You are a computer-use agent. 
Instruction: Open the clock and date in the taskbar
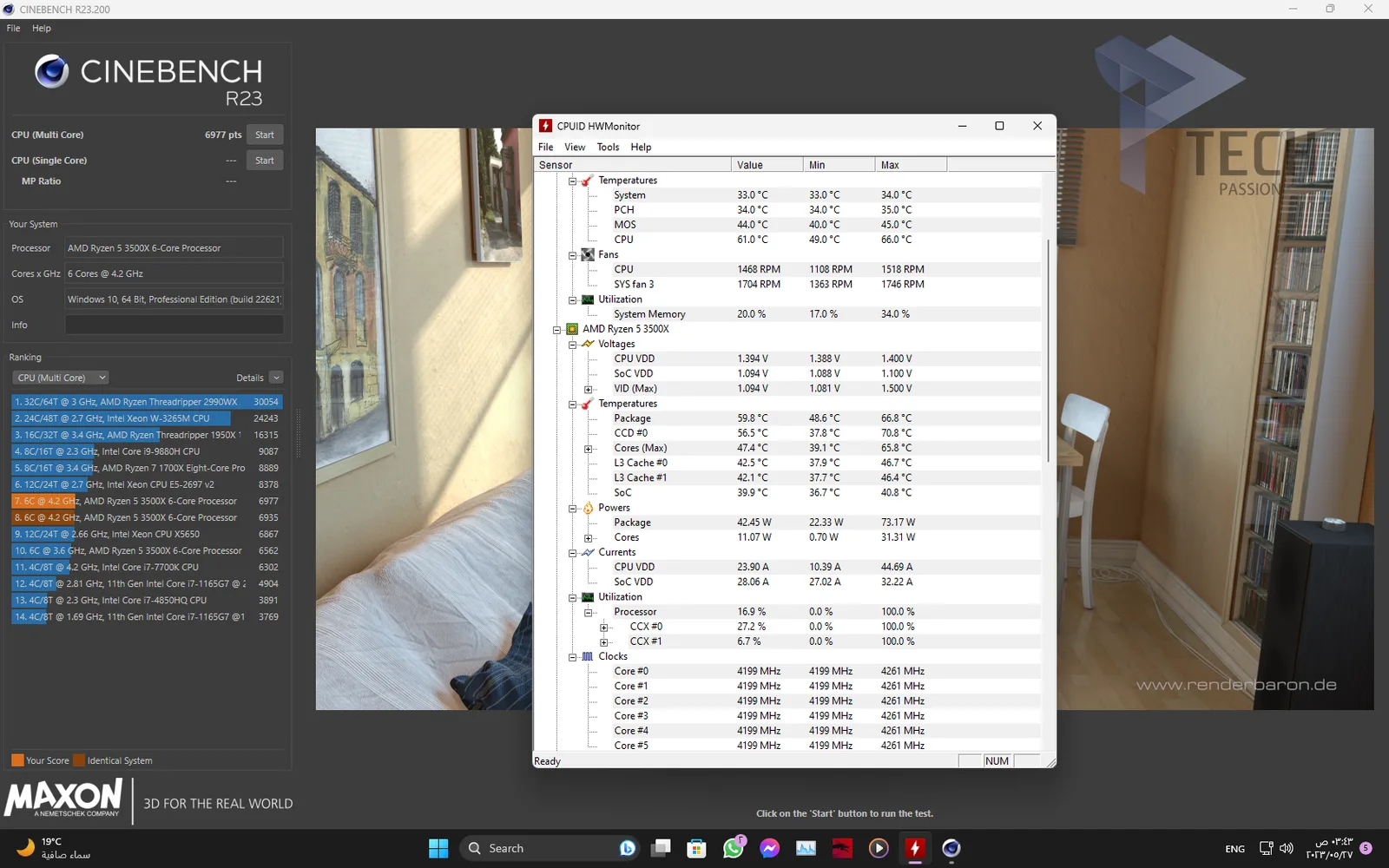click(1329, 848)
